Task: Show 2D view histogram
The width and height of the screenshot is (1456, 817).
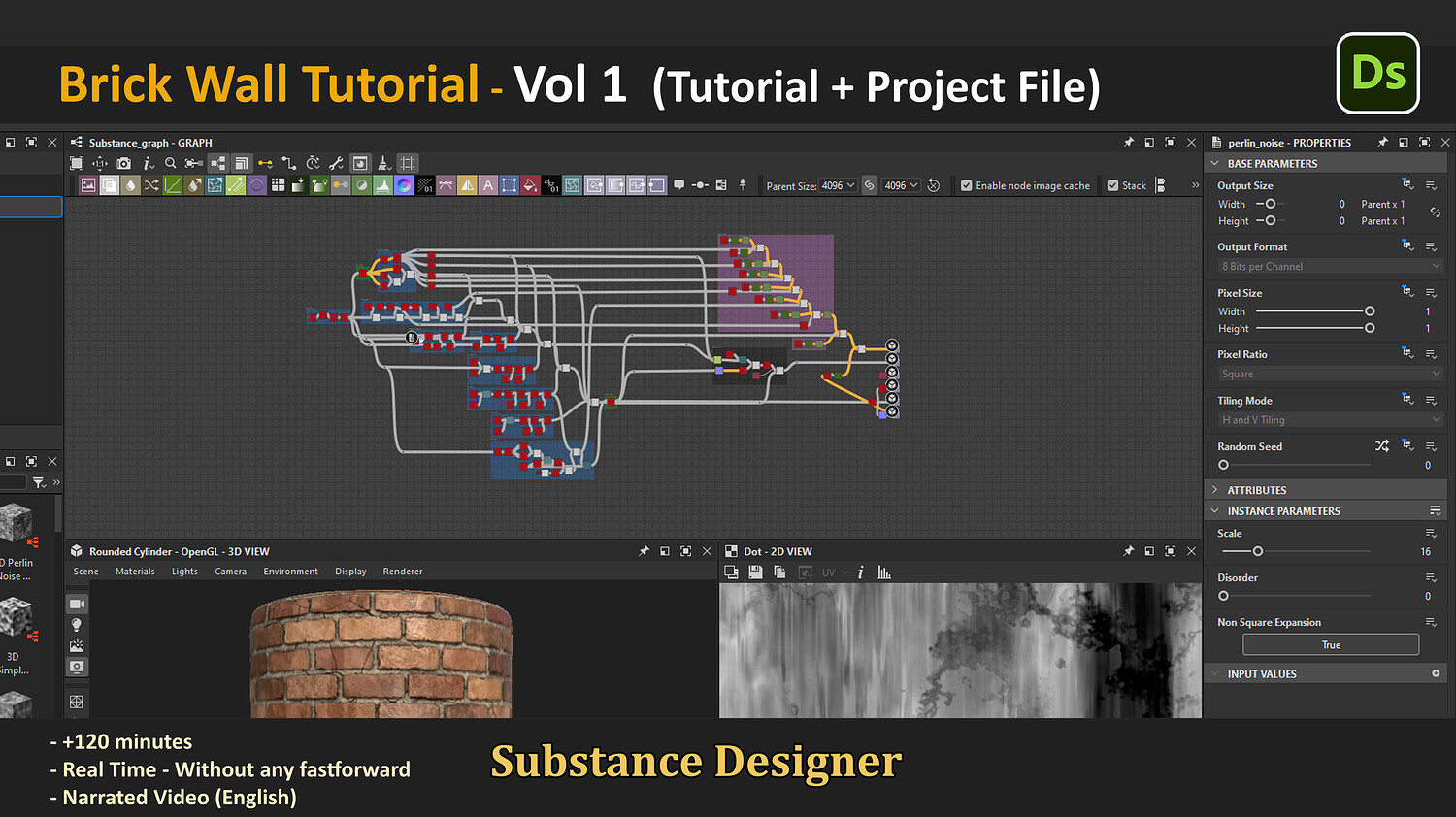Action: pyautogui.click(x=884, y=572)
